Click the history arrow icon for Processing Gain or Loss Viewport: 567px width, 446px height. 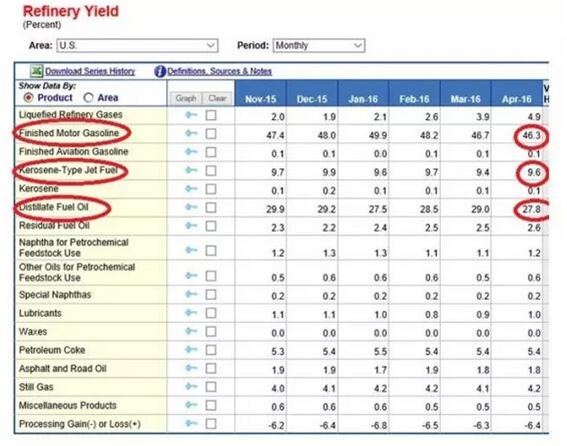coord(191,423)
